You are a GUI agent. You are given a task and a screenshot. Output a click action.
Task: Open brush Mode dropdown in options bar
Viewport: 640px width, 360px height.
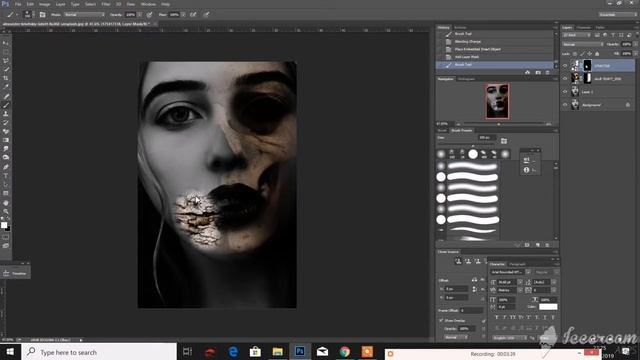[x=84, y=14]
